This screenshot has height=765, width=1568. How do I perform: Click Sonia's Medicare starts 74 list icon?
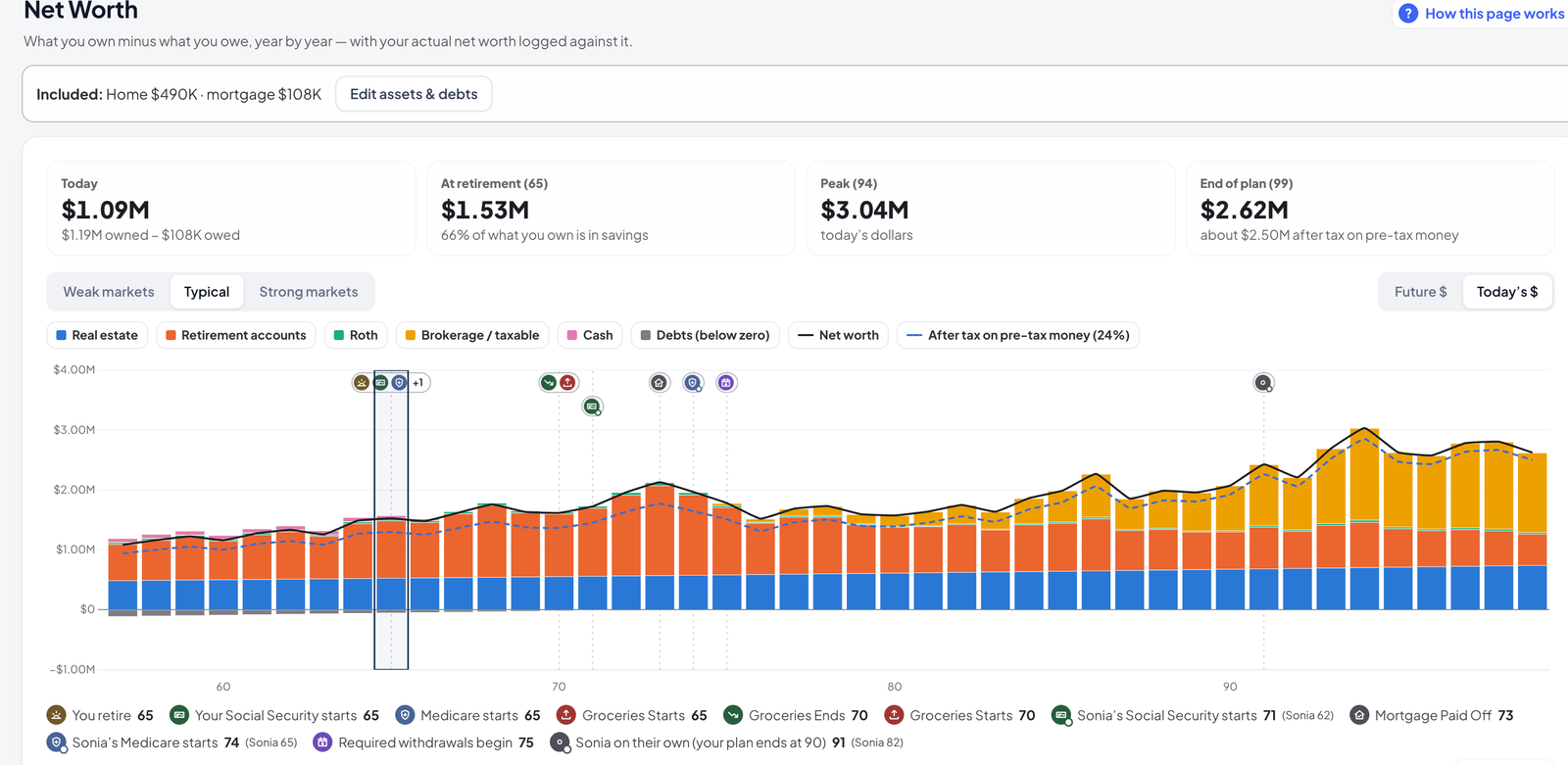[x=57, y=742]
